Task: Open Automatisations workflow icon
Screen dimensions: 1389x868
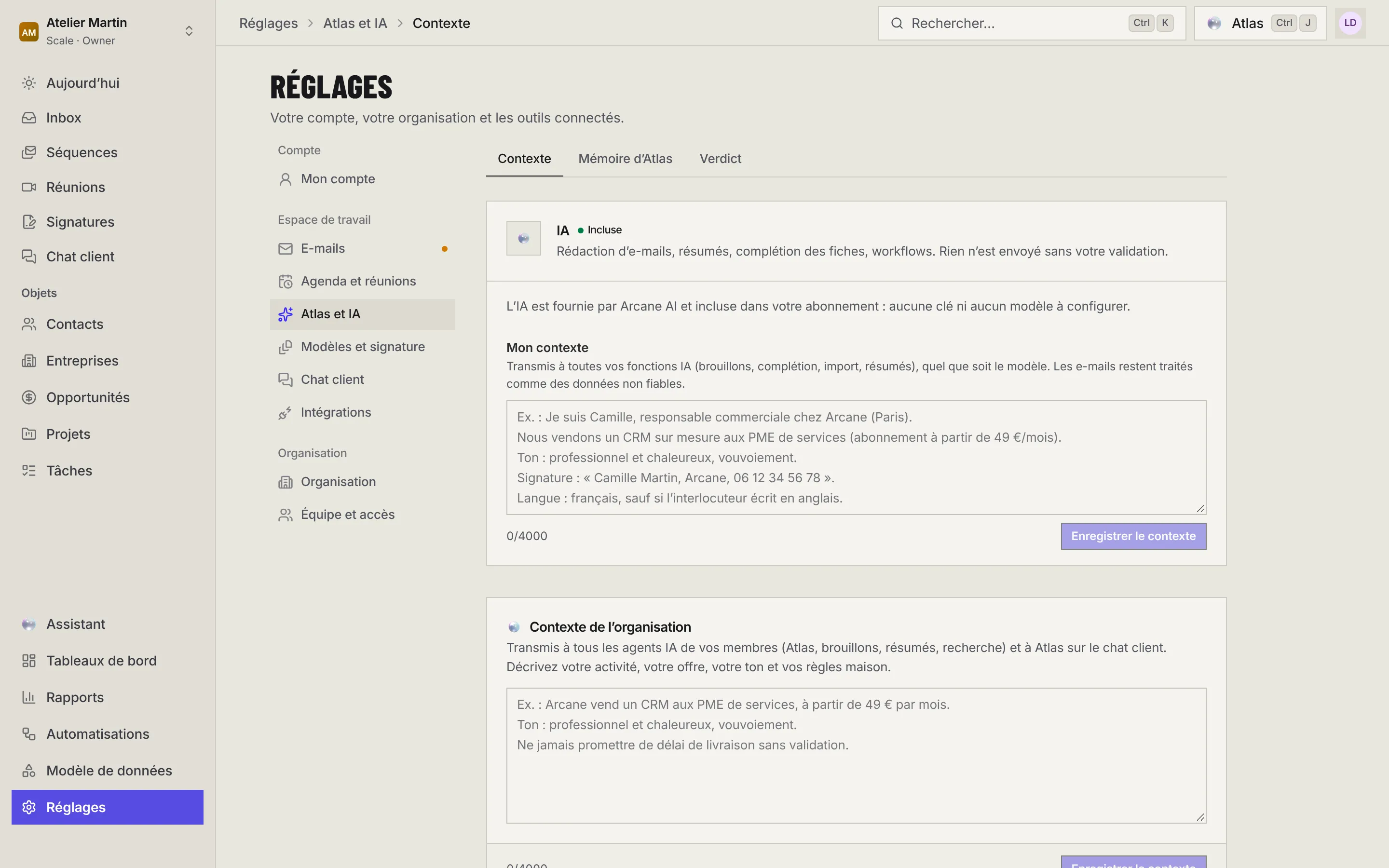Action: (x=29, y=734)
